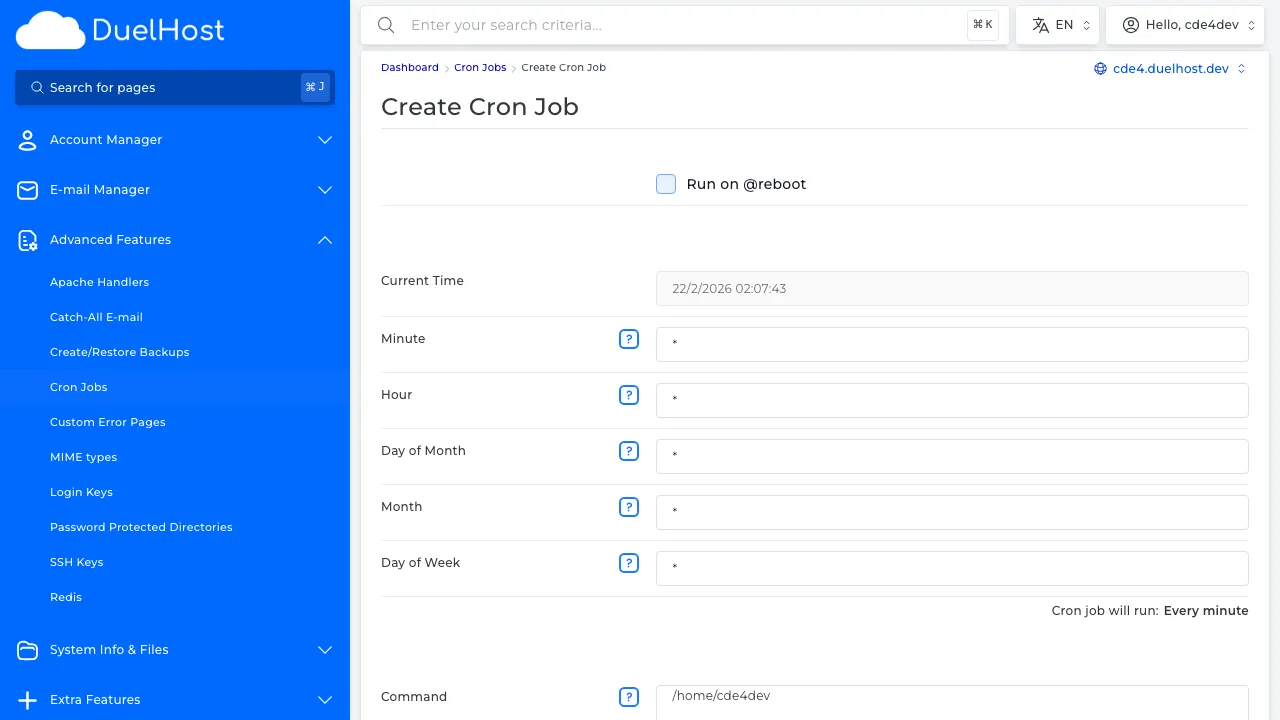Screen dimensions: 1280x720
Task: Go to Dashboard via the breadcrumb link
Action: (x=409, y=67)
